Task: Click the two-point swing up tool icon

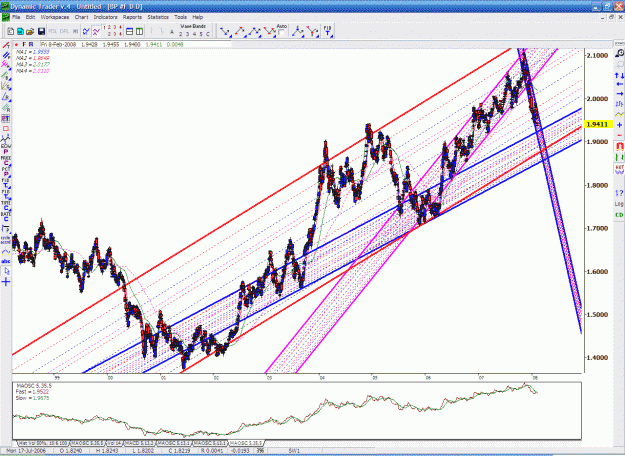Action: (240, 31)
